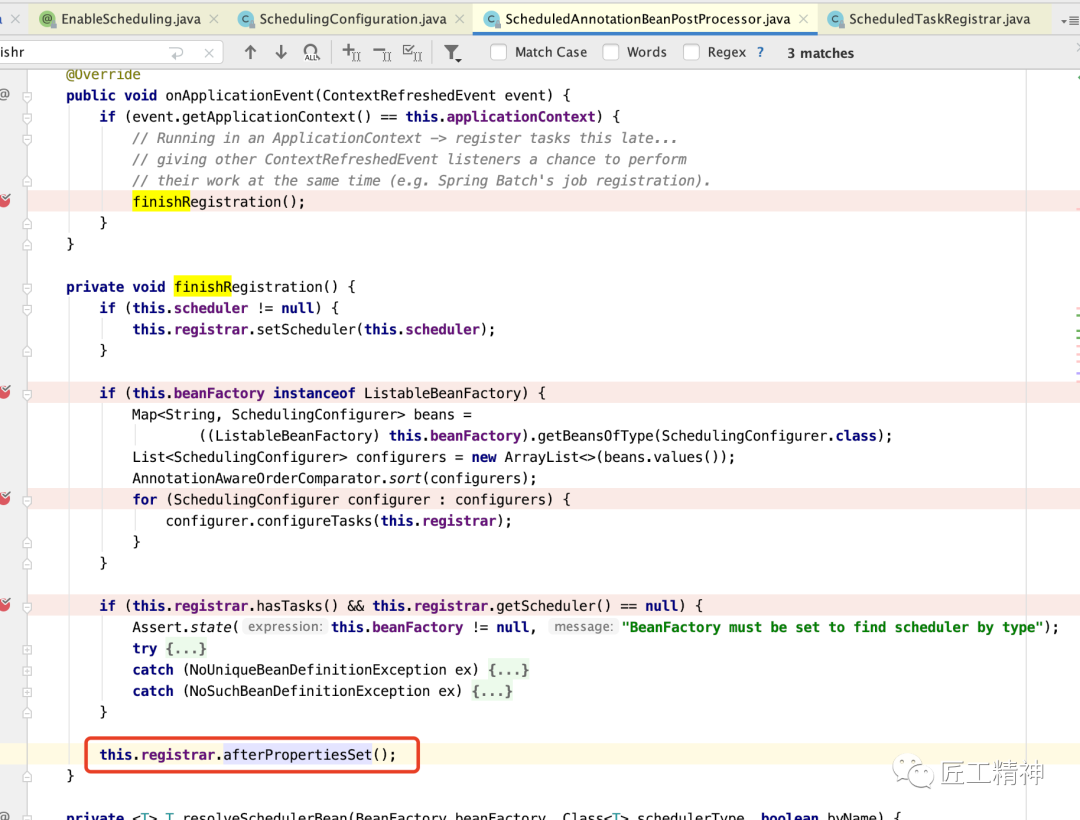This screenshot has width=1080, height=820.
Task: Expand folded {...} after NoUniqueBeanDefinitionException catch
Action: [508, 670]
